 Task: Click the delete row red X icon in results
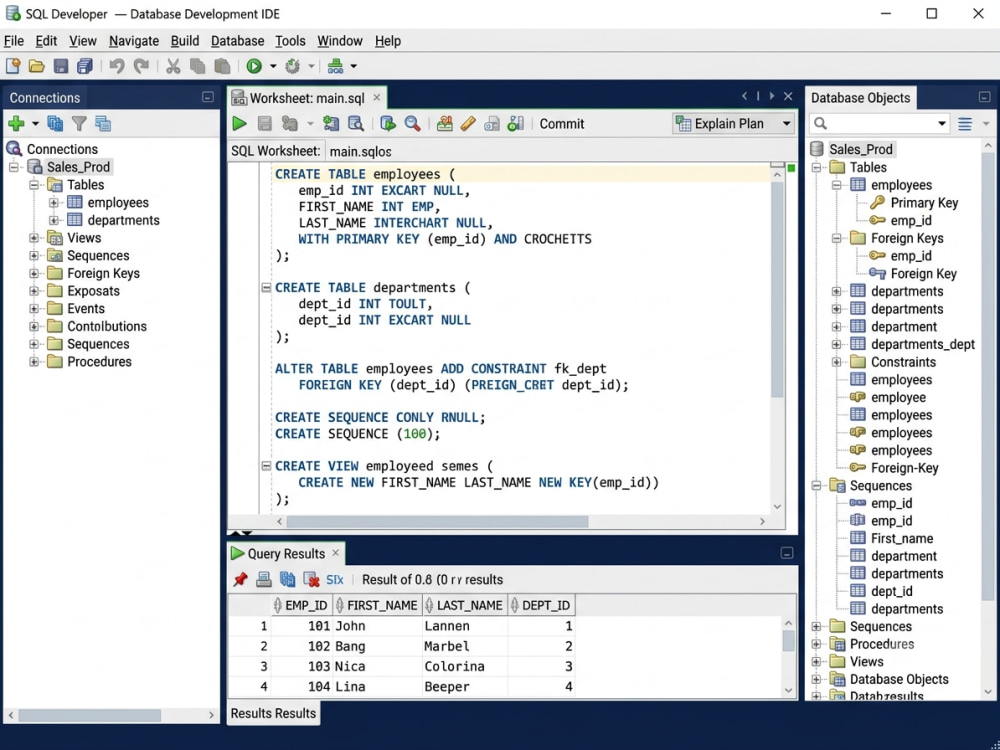click(x=311, y=579)
